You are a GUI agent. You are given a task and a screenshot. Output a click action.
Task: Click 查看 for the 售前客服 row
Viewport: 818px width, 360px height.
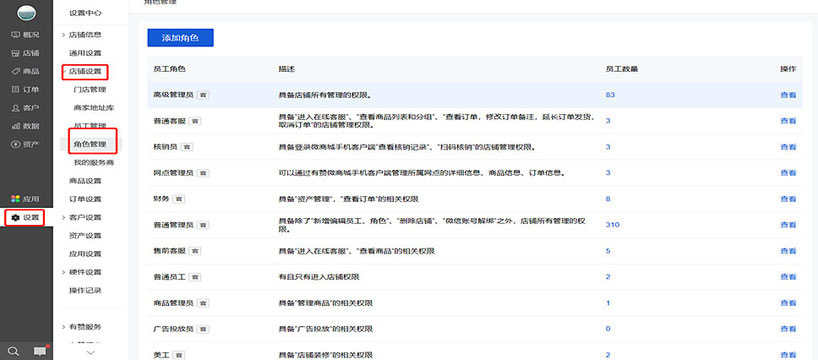point(788,251)
